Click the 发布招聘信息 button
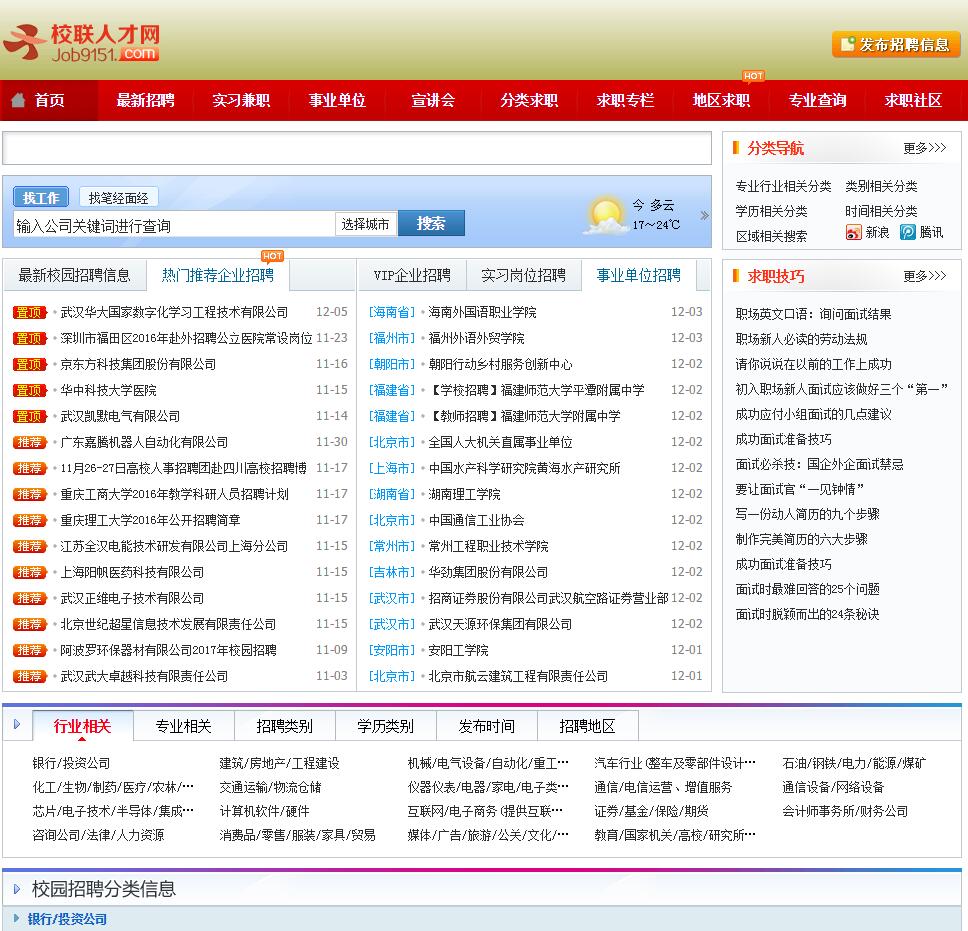Image resolution: width=968 pixels, height=931 pixels. (x=895, y=44)
